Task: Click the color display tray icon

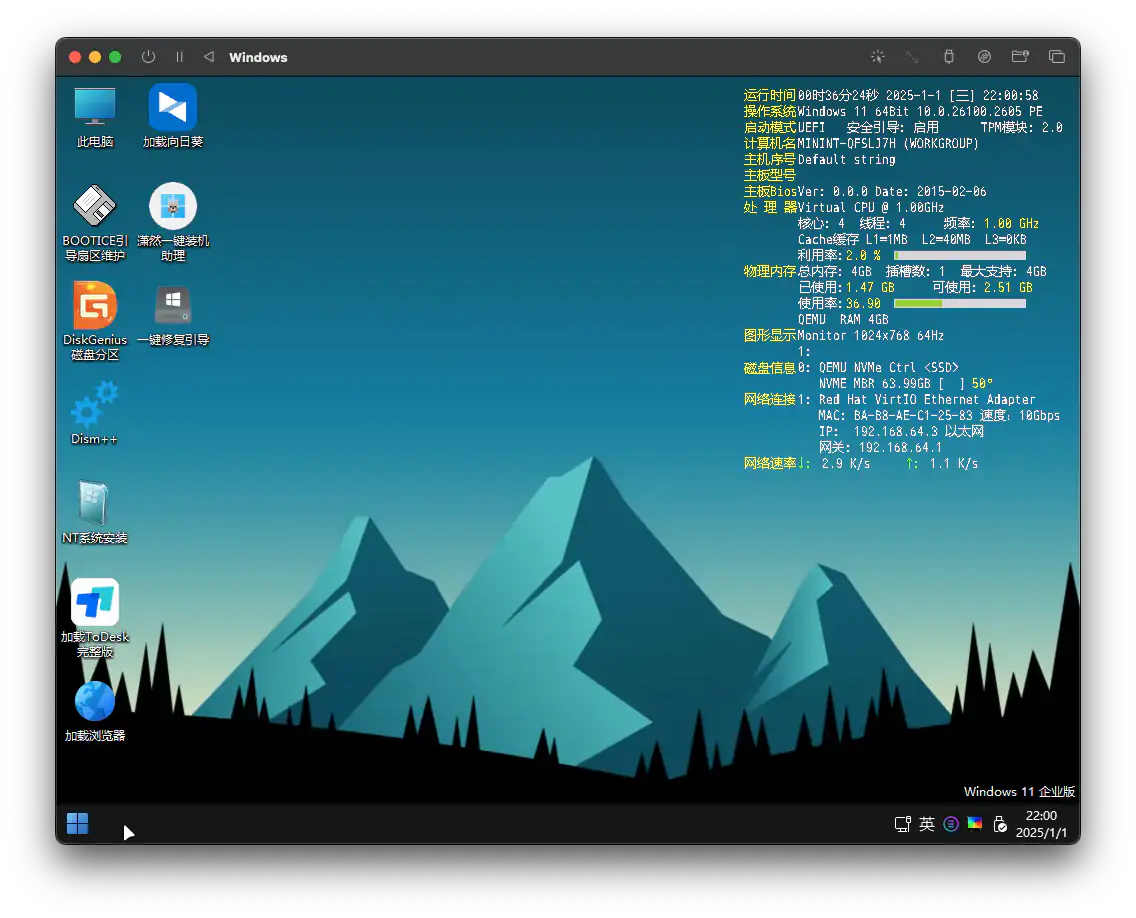Action: (x=975, y=824)
